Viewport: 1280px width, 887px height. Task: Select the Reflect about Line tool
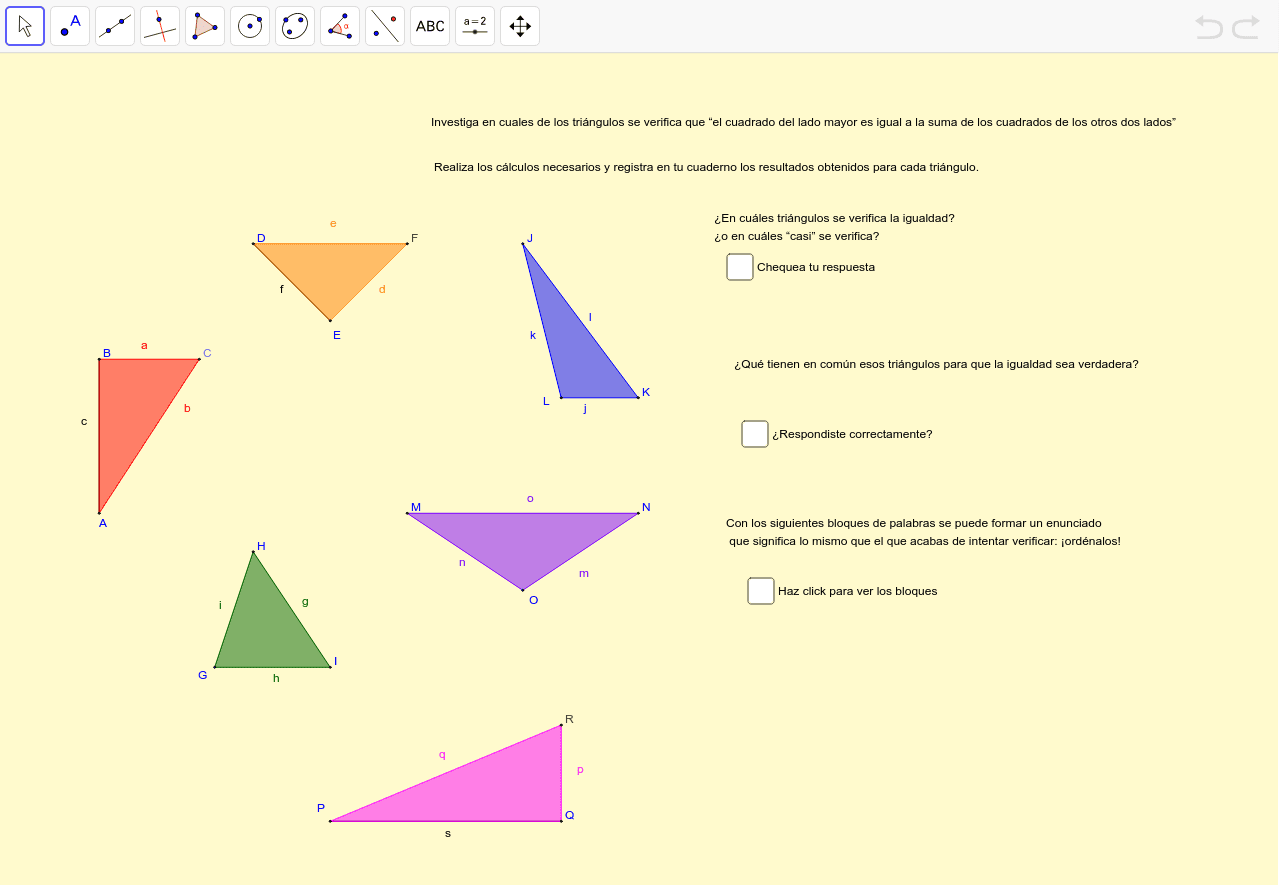(385, 26)
